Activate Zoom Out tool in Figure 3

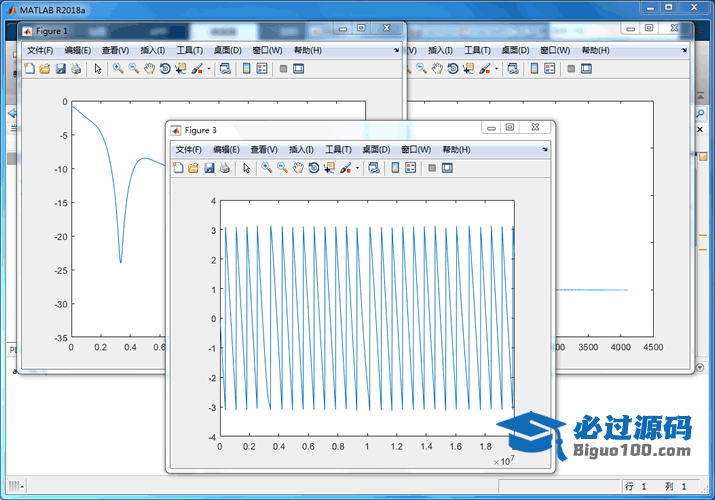click(282, 168)
